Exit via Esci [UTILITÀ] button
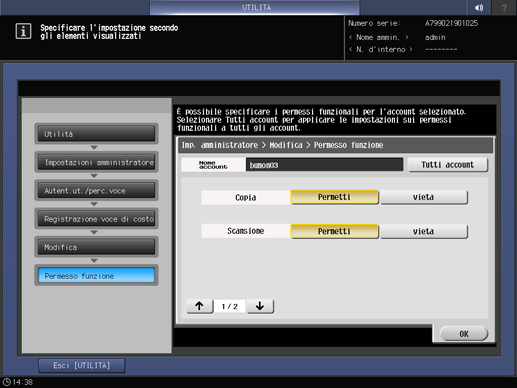Screen dimensions: 517x388 82,366
